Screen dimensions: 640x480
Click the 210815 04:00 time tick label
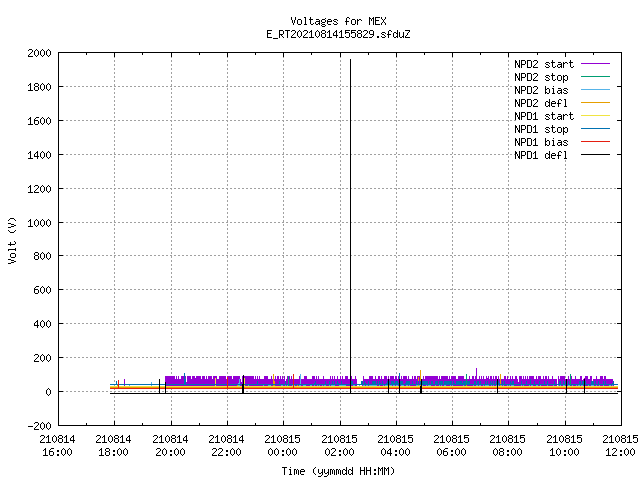click(396, 446)
